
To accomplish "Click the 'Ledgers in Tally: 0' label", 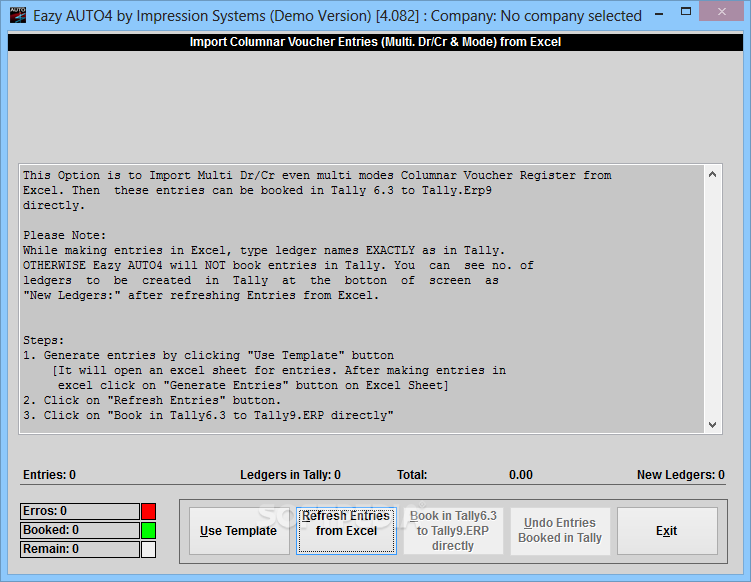I will coord(290,475).
